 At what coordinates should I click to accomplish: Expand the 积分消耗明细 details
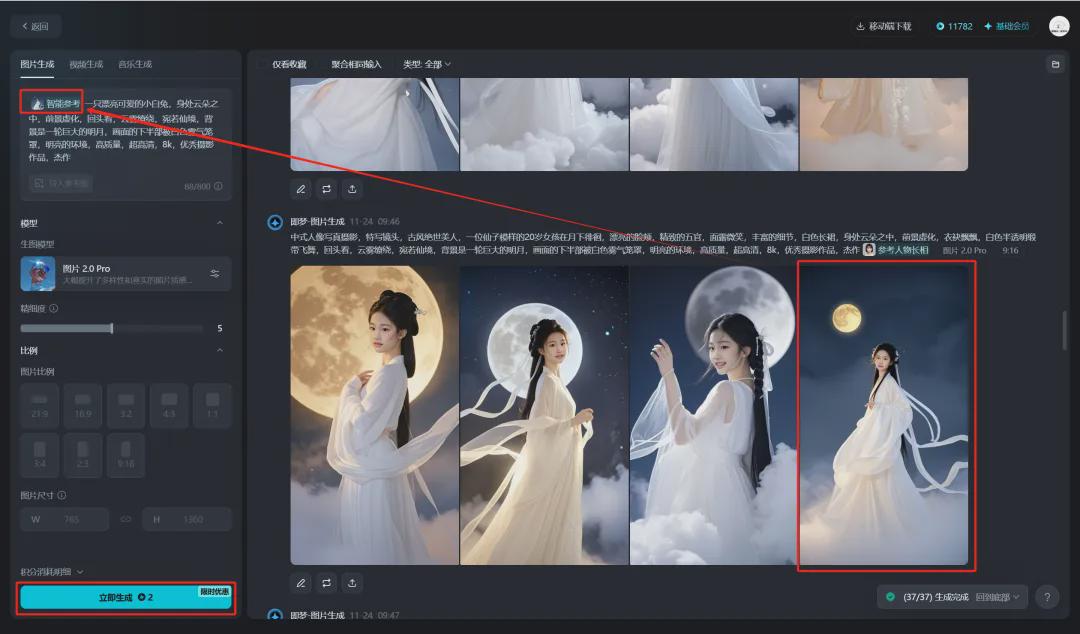point(52,572)
